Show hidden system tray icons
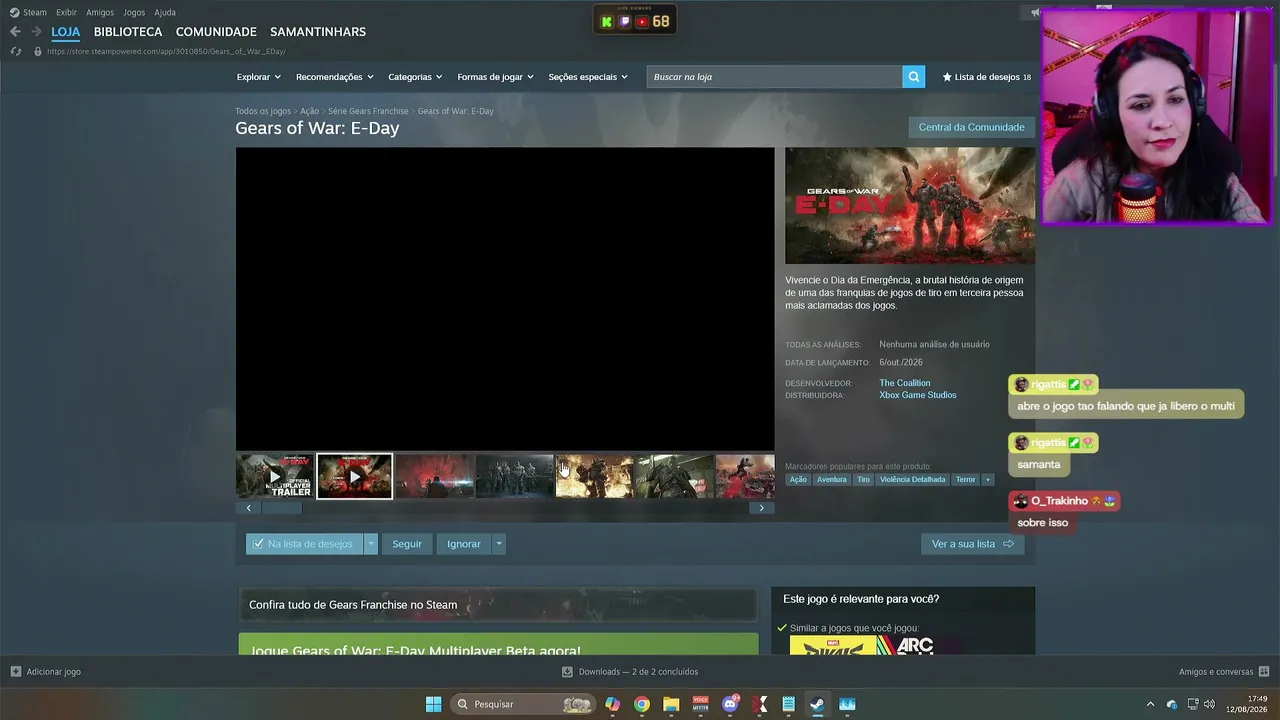1280x720 pixels. click(x=1150, y=704)
